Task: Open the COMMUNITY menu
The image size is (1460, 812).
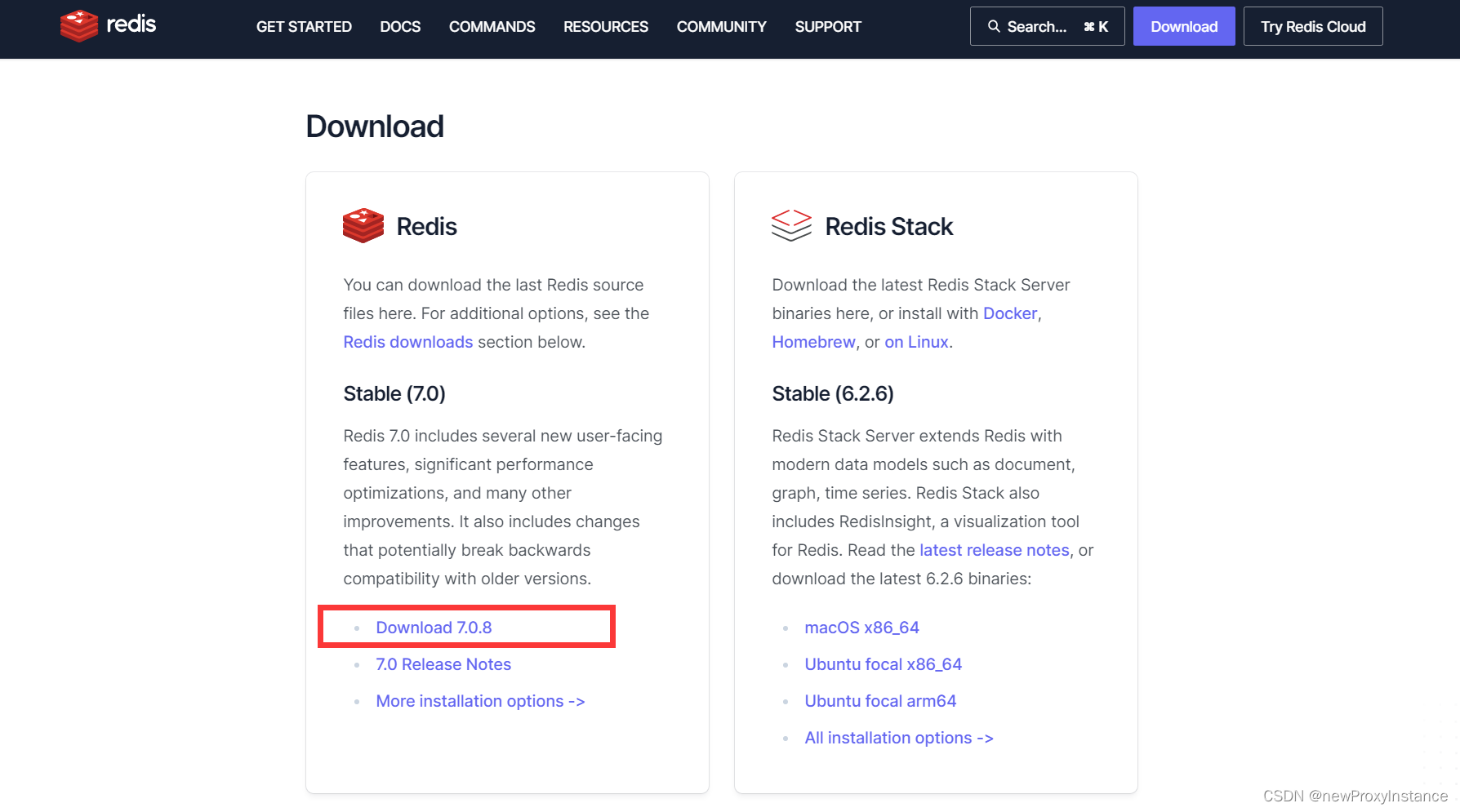Action: (x=721, y=26)
